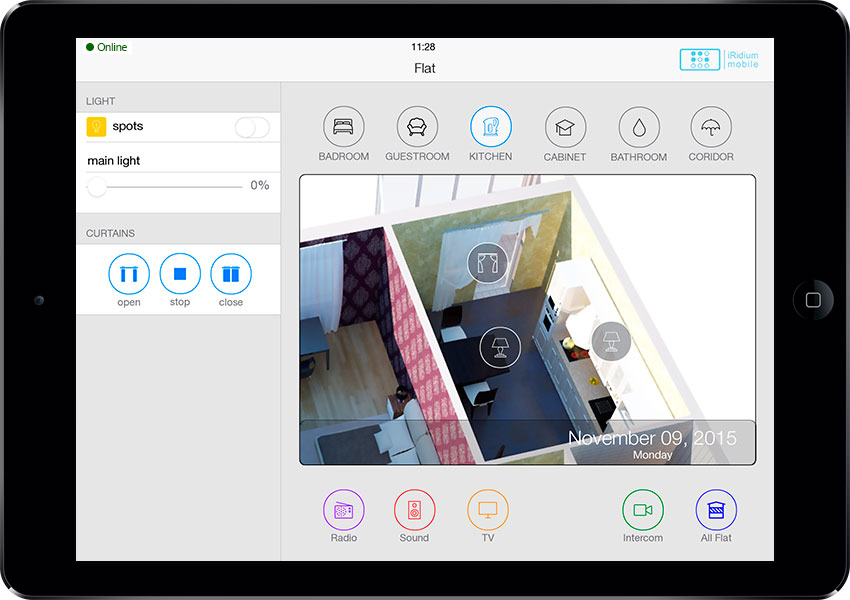Click the yellow bulb icon next to spots
The width and height of the screenshot is (850, 600).
(96, 126)
